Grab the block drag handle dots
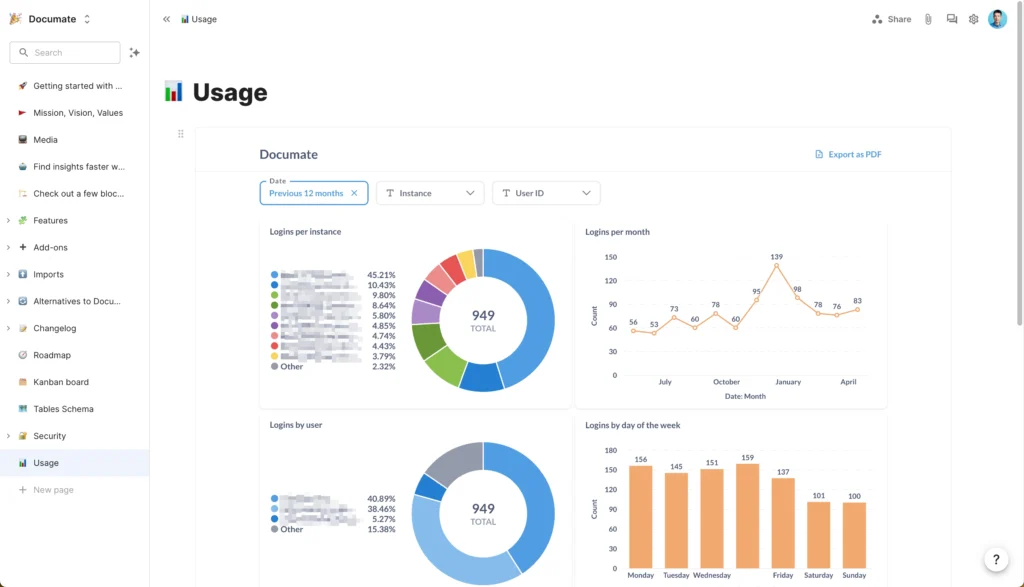Image resolution: width=1024 pixels, height=587 pixels. click(x=181, y=134)
